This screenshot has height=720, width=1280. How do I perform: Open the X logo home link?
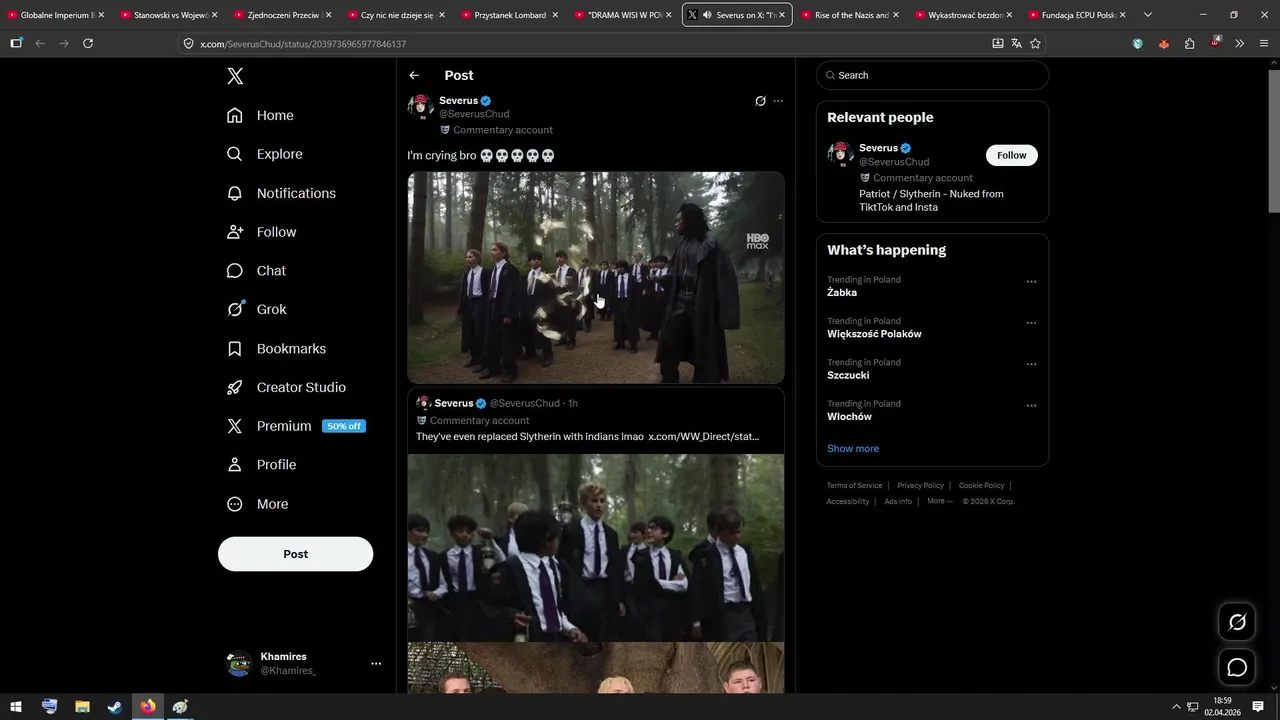pyautogui.click(x=235, y=76)
